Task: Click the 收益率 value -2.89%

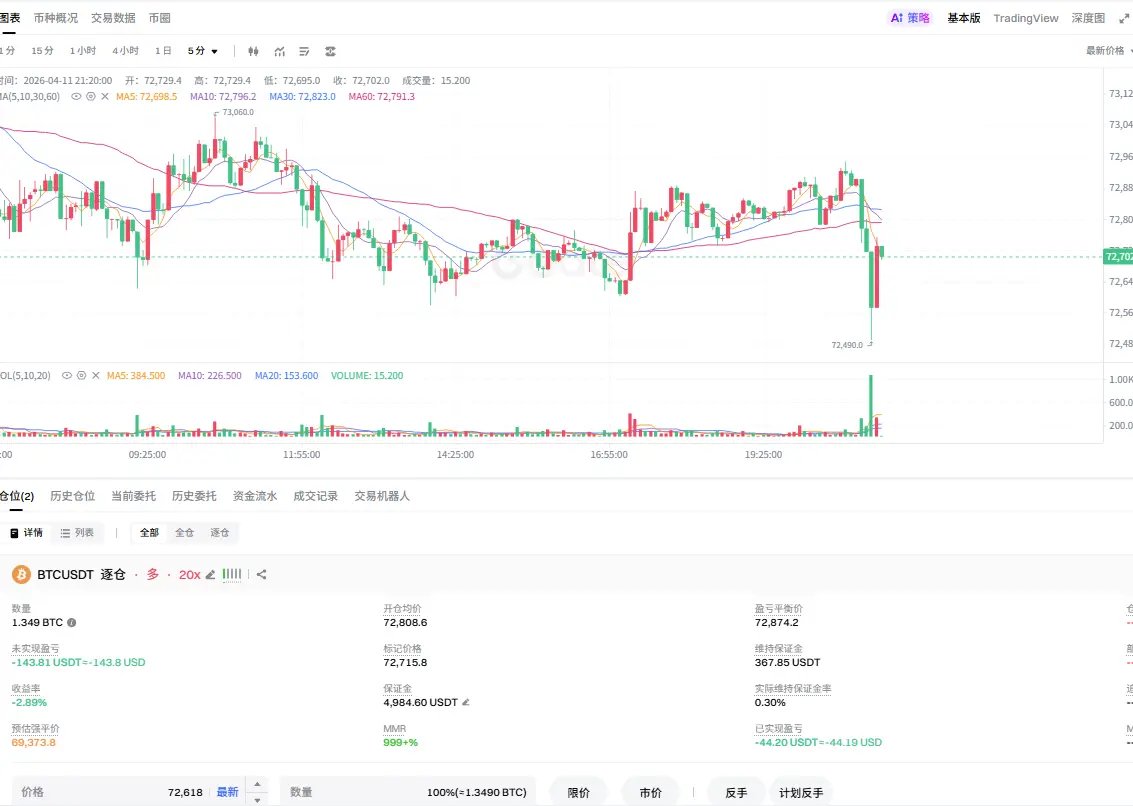Action: pyautogui.click(x=29, y=703)
